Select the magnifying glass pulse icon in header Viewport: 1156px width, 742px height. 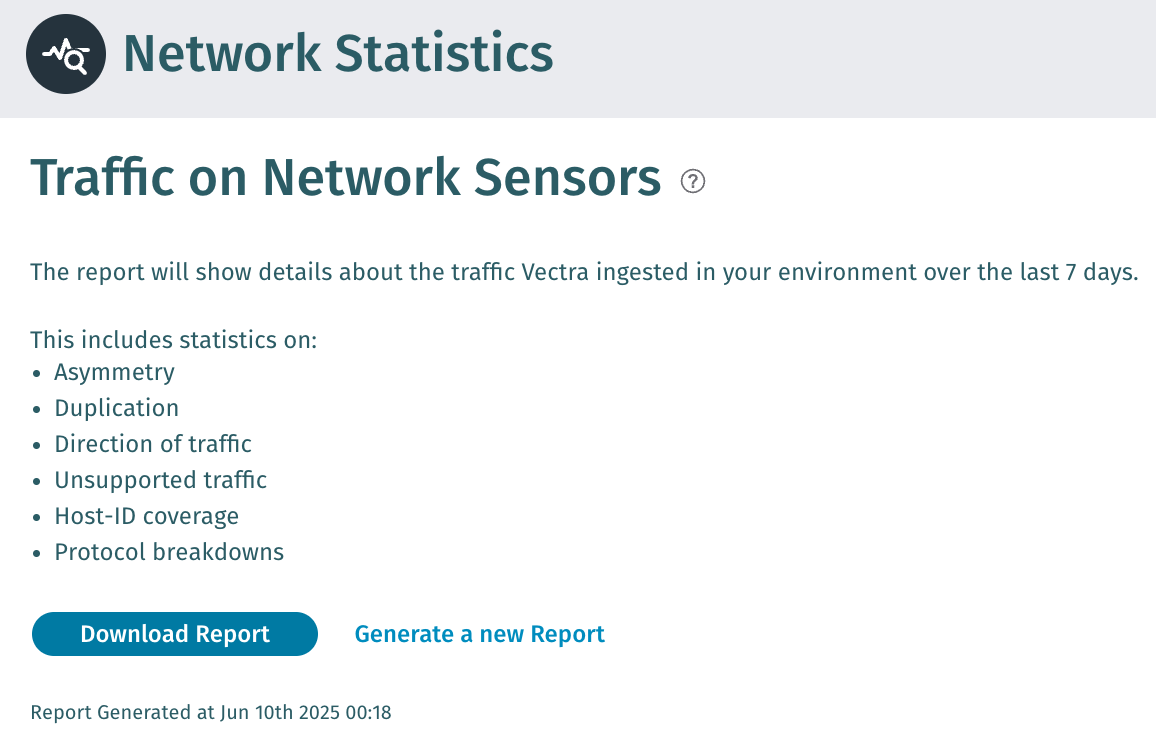tap(66, 53)
